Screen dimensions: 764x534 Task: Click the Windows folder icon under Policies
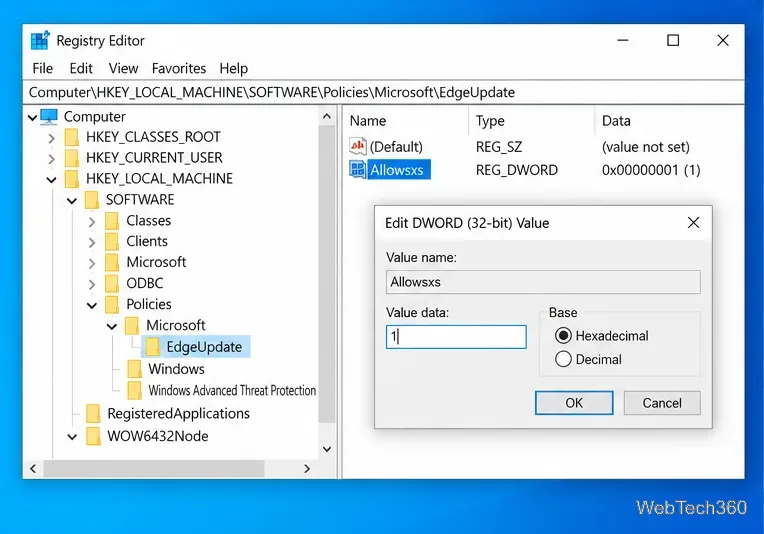(x=134, y=369)
